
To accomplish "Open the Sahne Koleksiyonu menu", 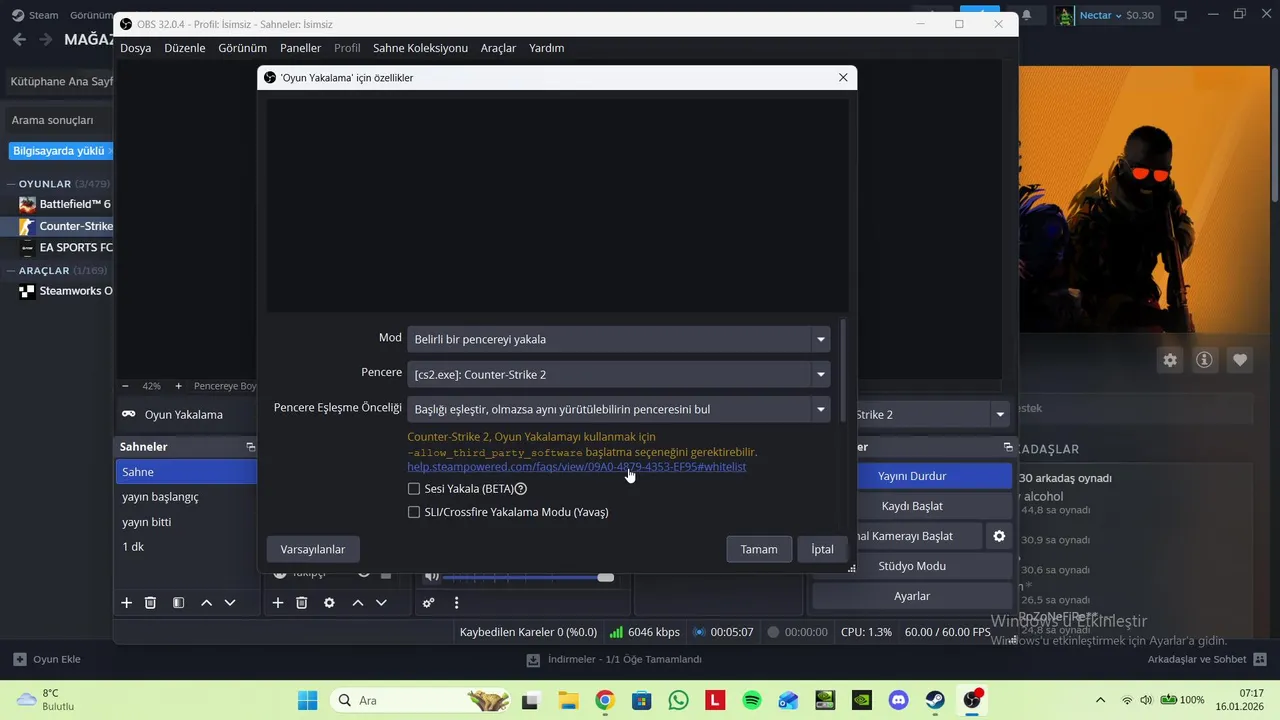I will pyautogui.click(x=420, y=48).
